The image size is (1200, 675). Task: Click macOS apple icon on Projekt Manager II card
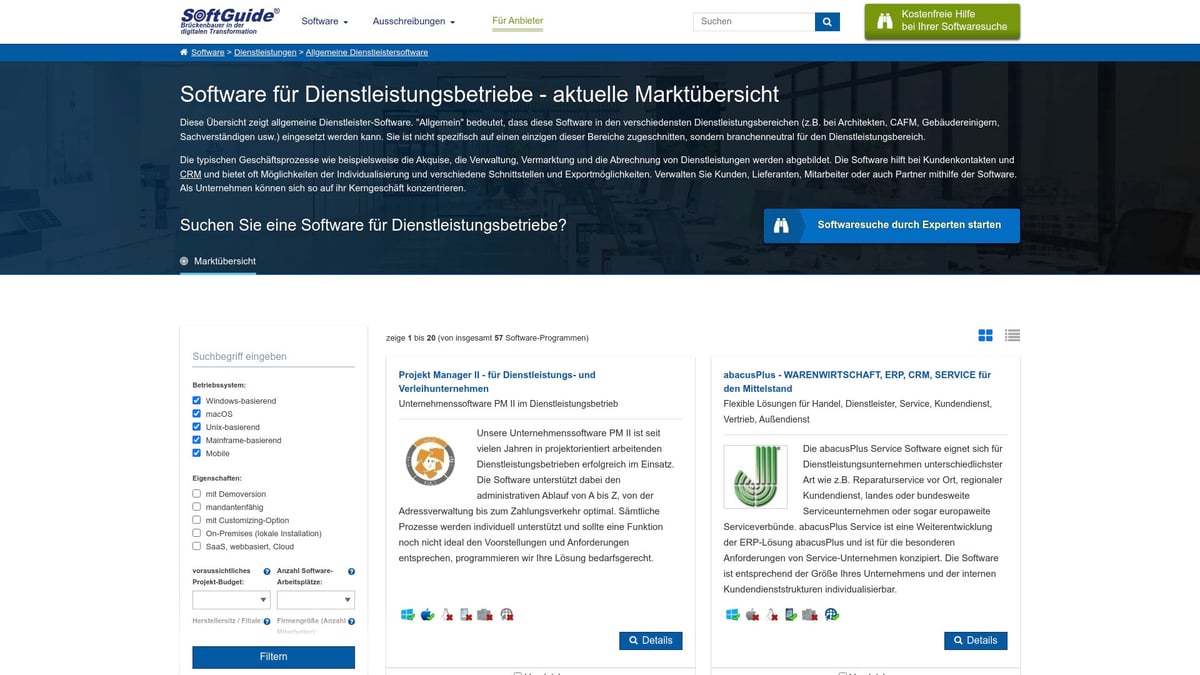click(x=427, y=615)
